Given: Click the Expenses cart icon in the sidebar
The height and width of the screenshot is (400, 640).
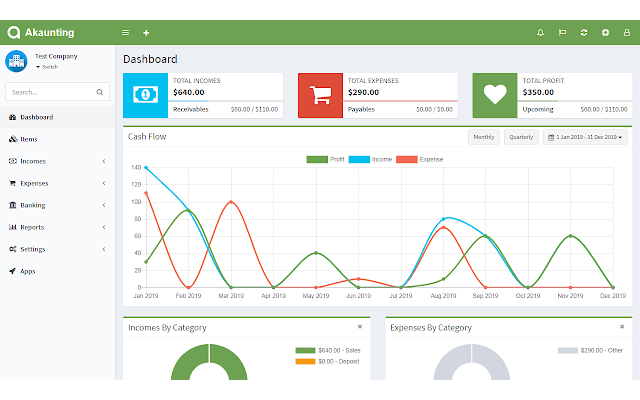Looking at the screenshot, I should [13, 183].
